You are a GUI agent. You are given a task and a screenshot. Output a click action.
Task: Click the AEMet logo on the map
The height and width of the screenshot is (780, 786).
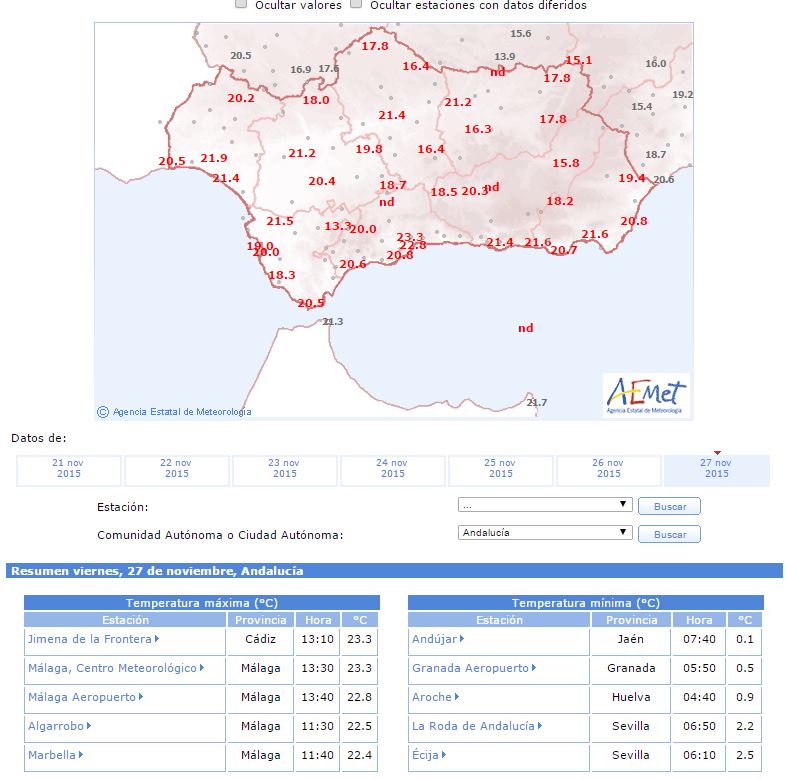click(646, 395)
